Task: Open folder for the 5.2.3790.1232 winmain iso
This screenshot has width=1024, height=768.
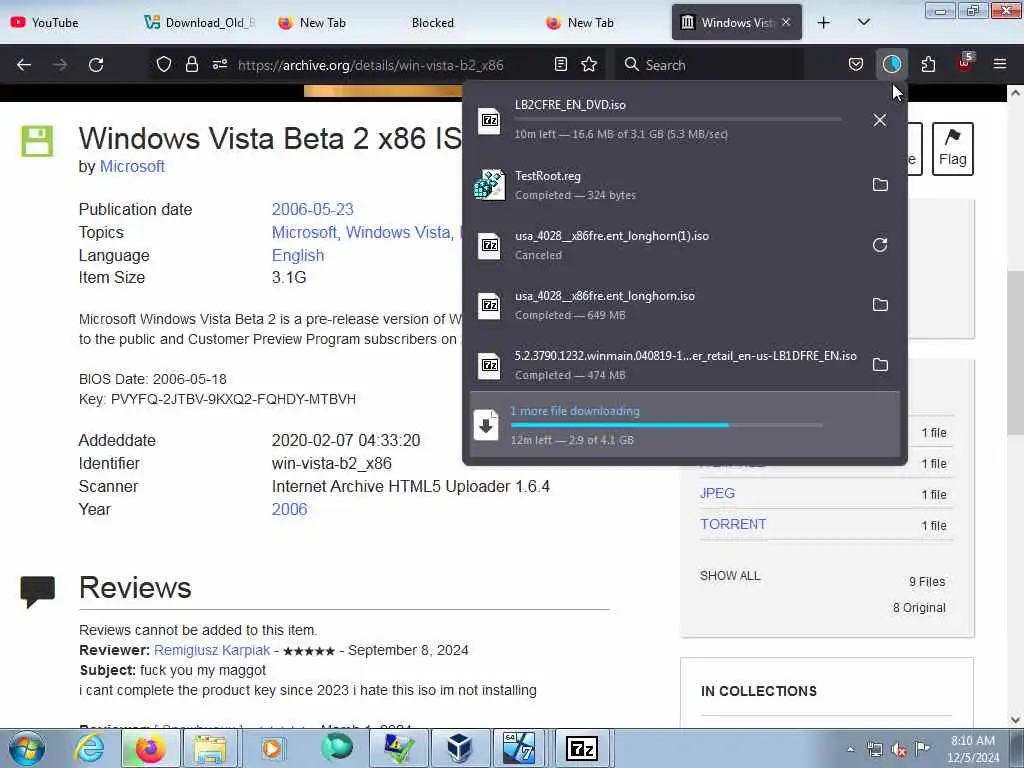Action: (880, 365)
